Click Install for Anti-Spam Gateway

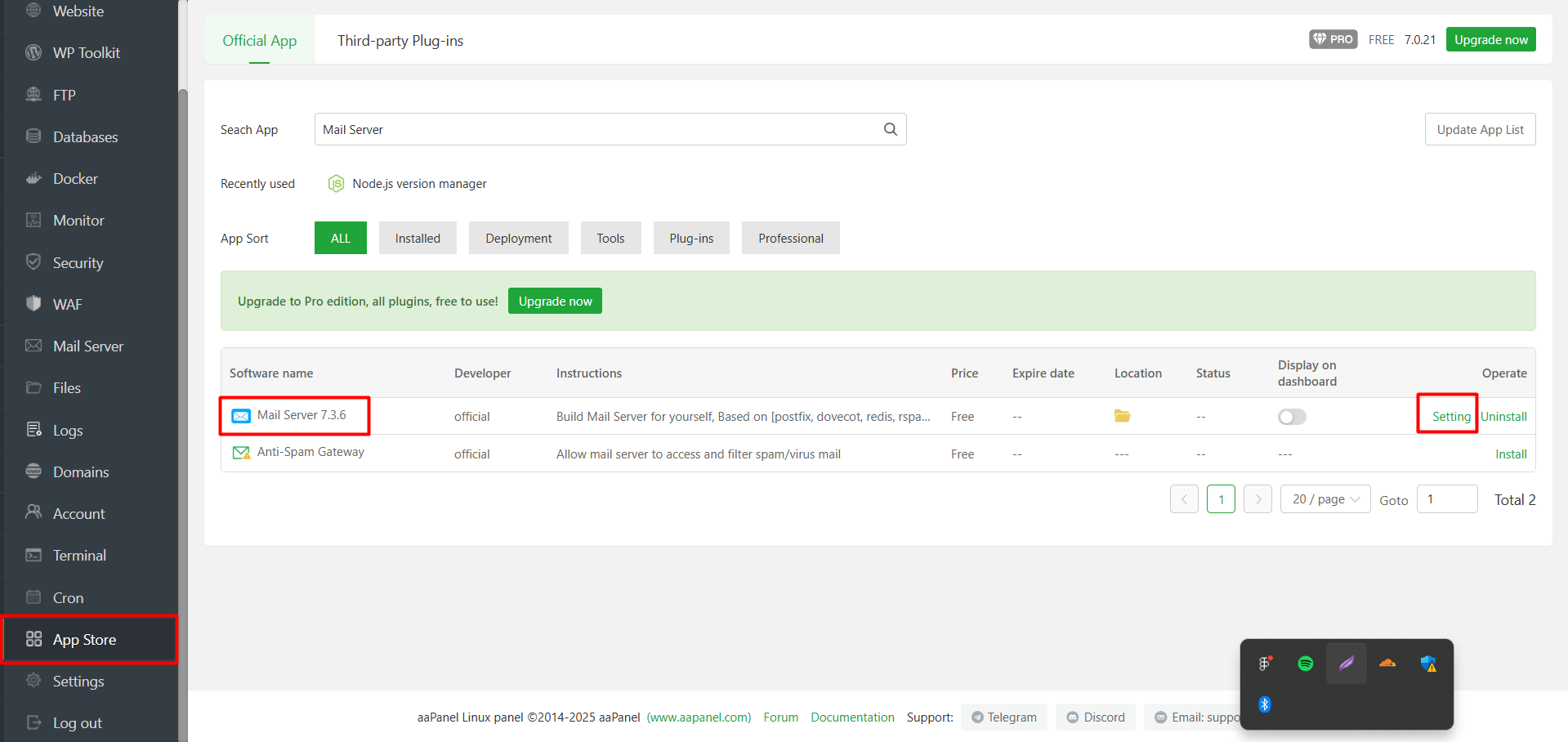(1511, 454)
